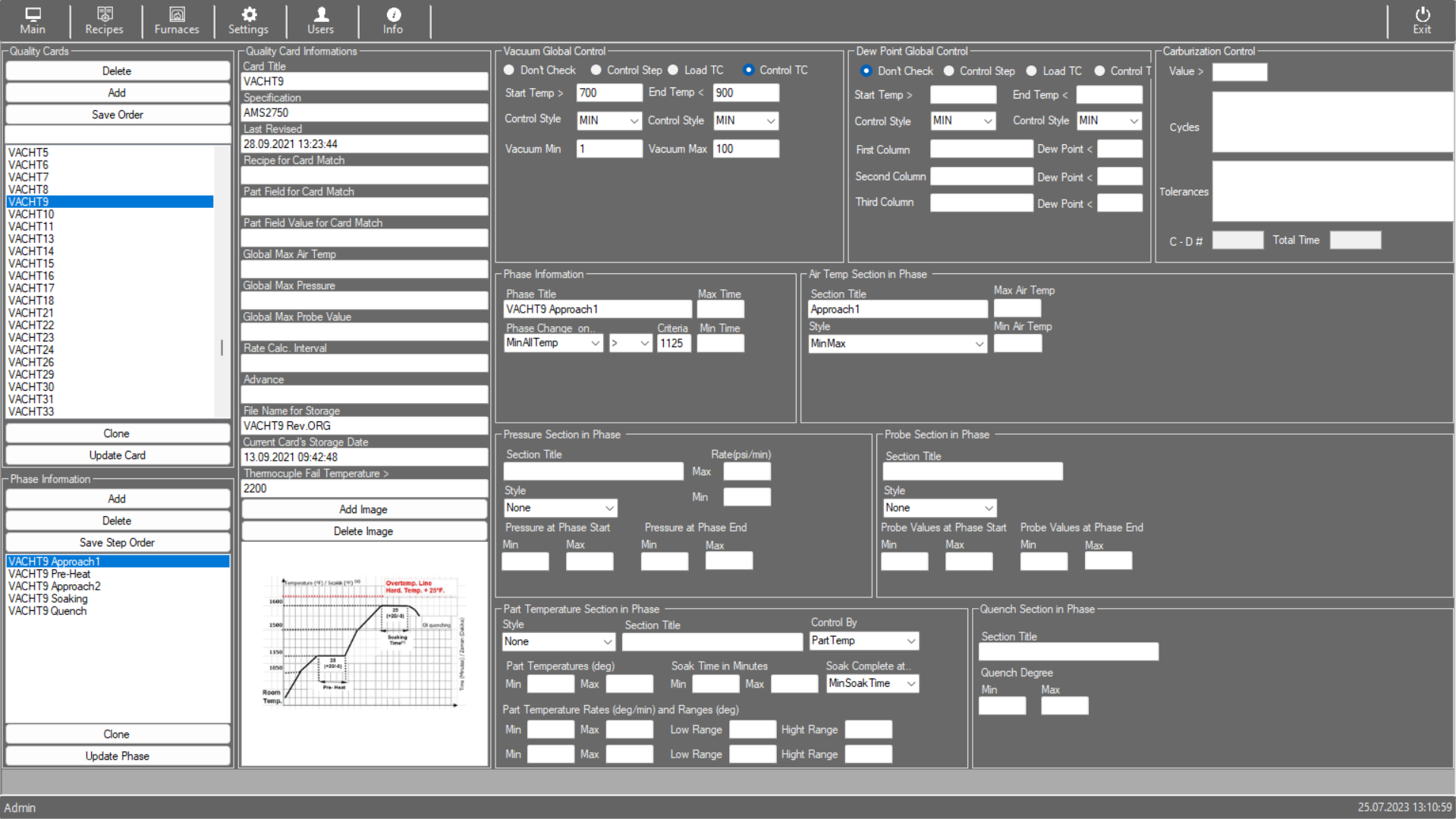Image resolution: width=1456 pixels, height=819 pixels.
Task: Select Vacuum Control Step radio button
Action: [596, 70]
